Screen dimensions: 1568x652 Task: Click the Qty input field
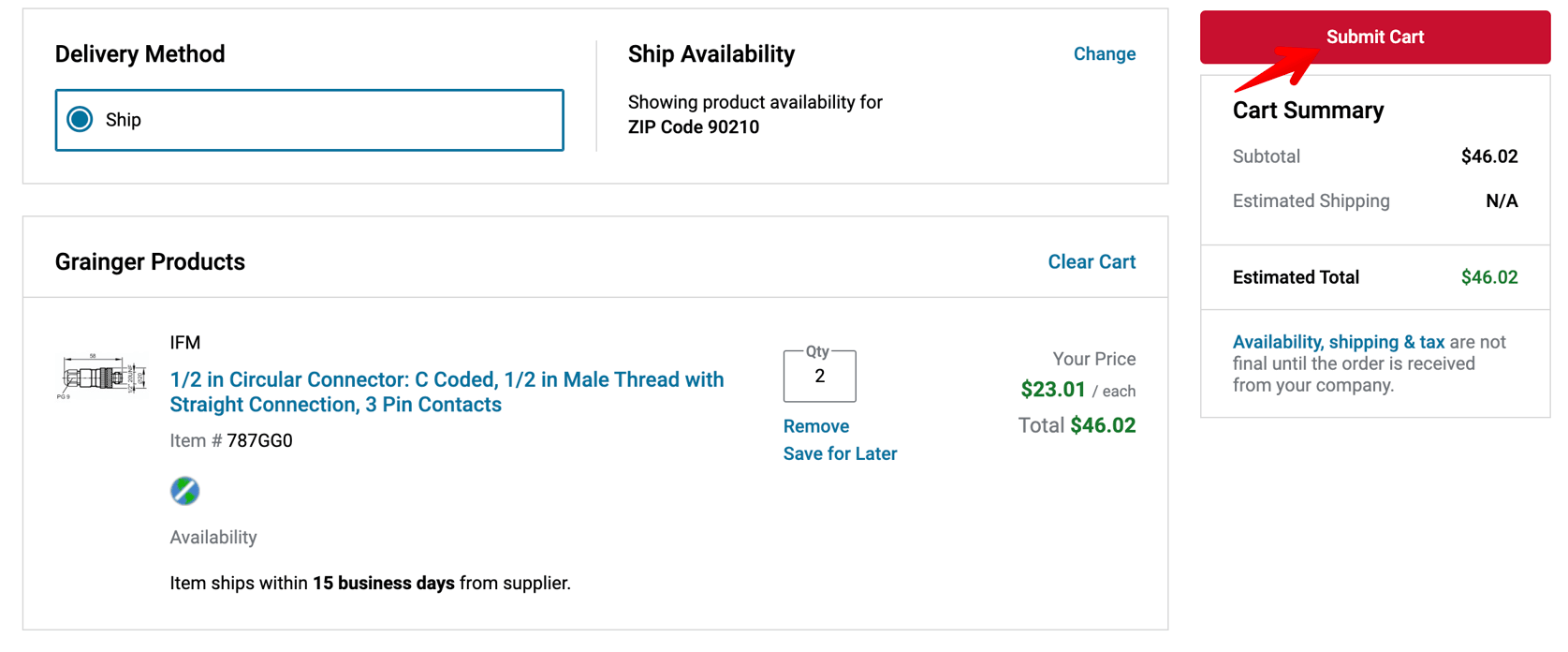click(x=819, y=377)
